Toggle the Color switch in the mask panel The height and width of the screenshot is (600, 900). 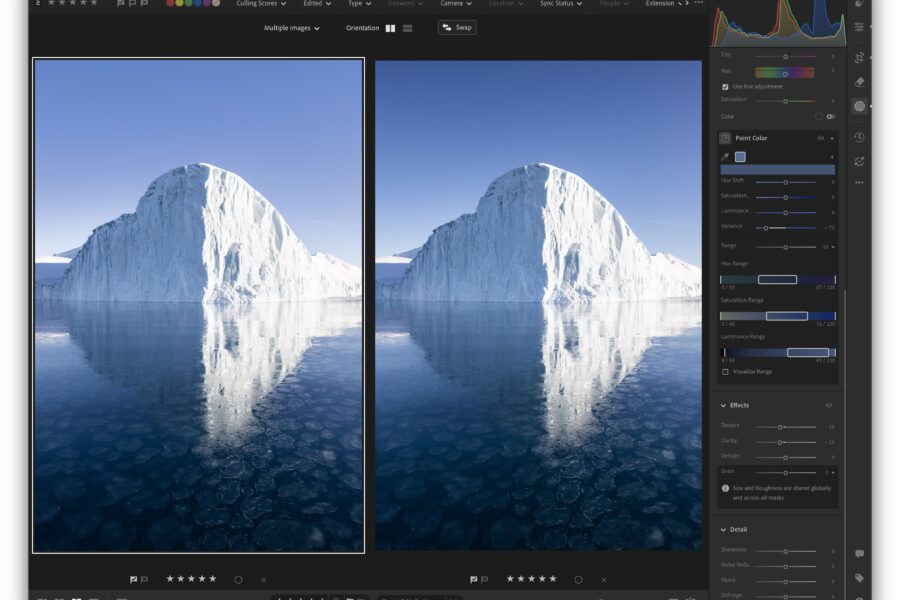(831, 117)
